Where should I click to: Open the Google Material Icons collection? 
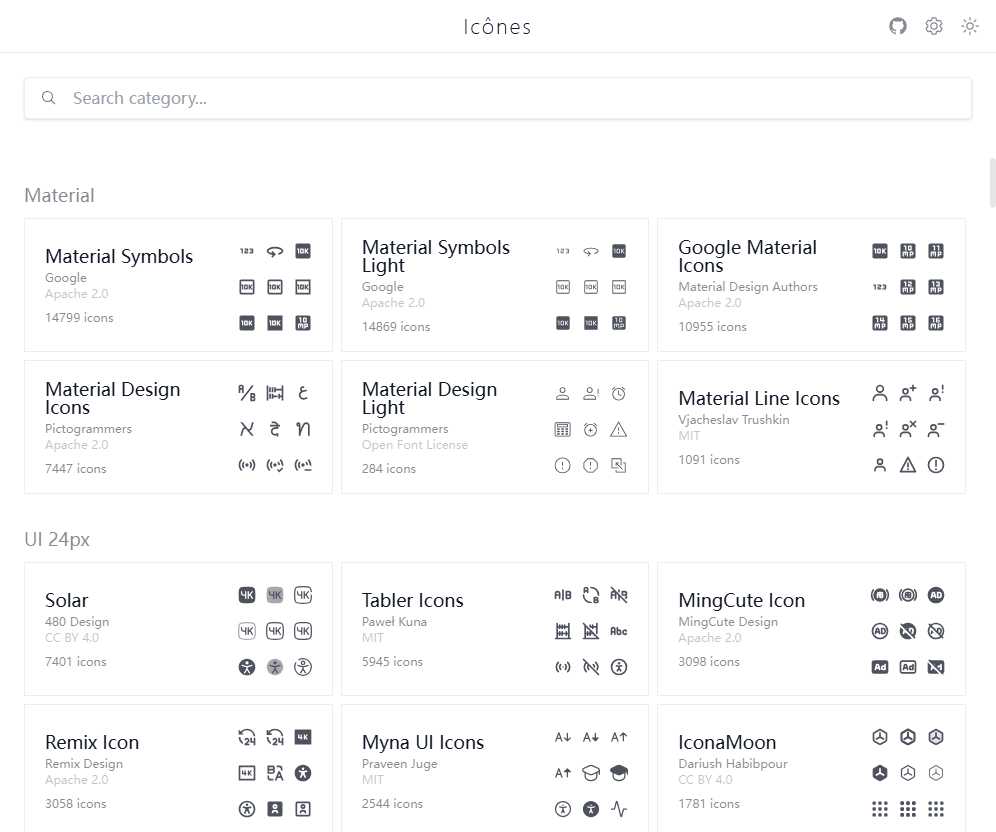(x=747, y=256)
